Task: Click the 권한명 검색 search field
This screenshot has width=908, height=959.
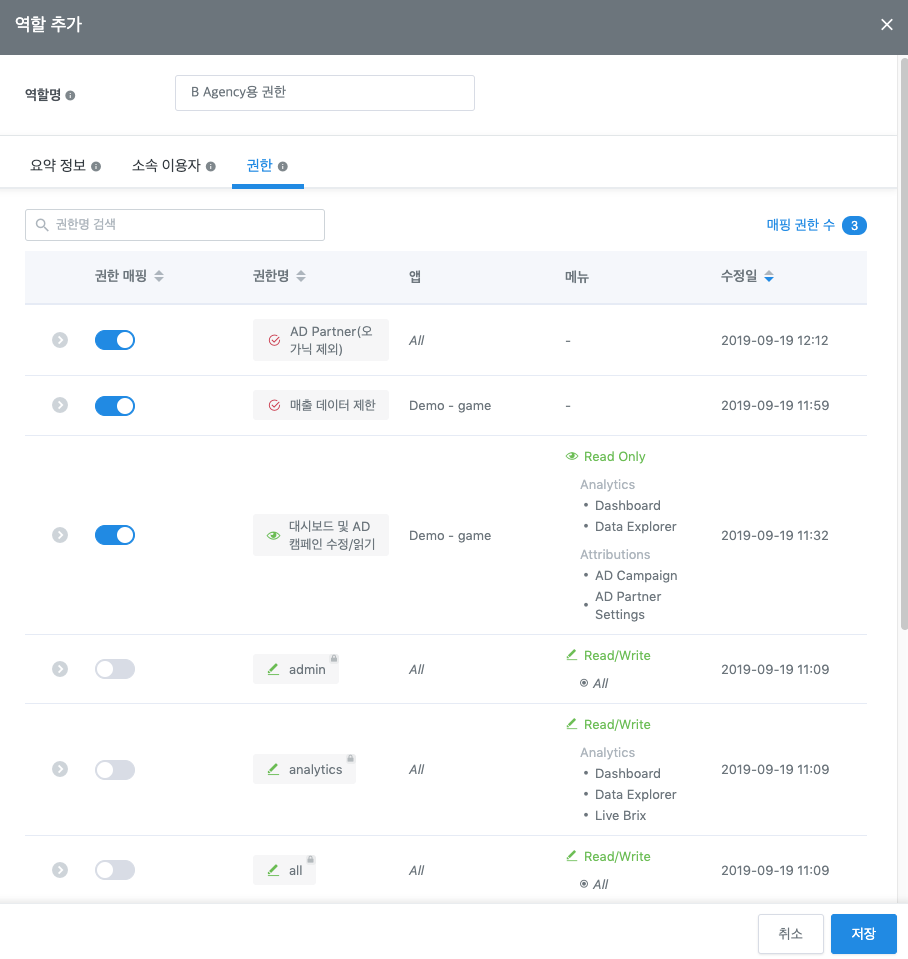Action: click(175, 225)
